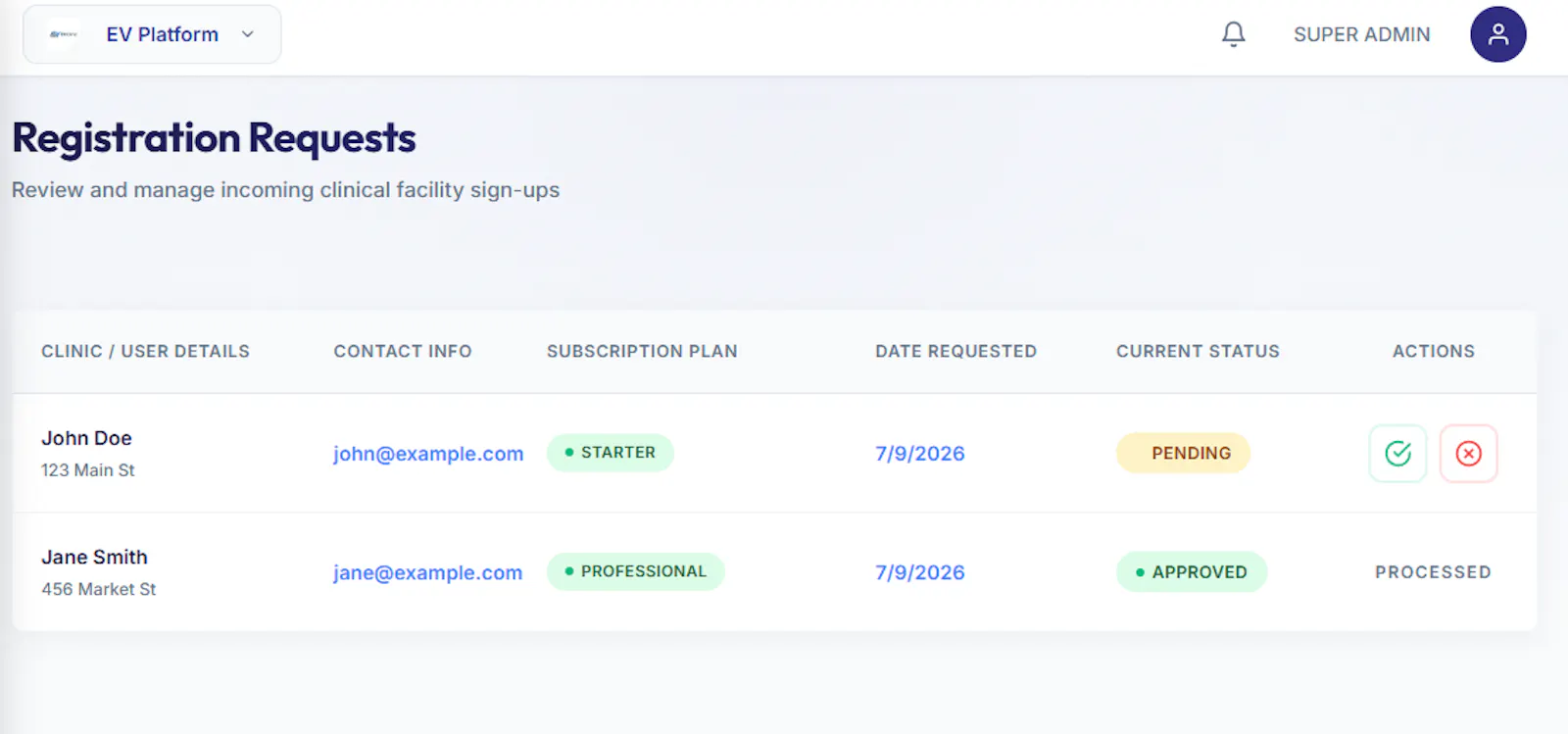The width and height of the screenshot is (1568, 734).
Task: Open the Jane Smith row details
Action: tap(774, 571)
